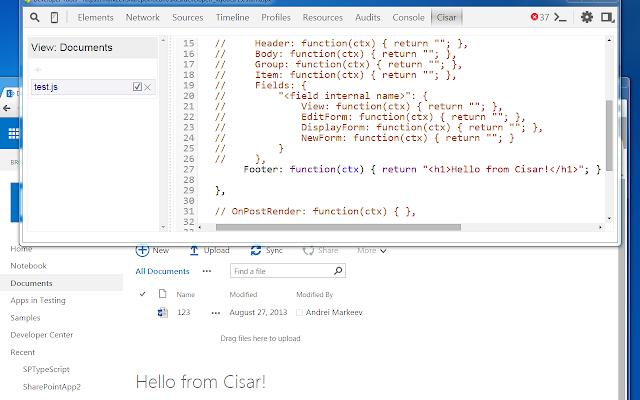
Task: Open Apps in Testing link
Action: (x=38, y=300)
